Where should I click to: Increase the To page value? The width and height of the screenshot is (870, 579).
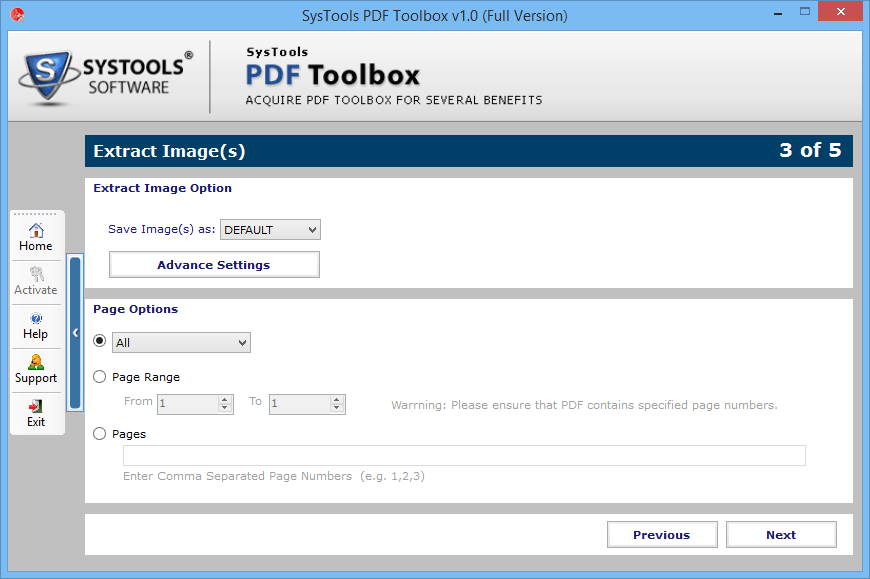coord(337,400)
